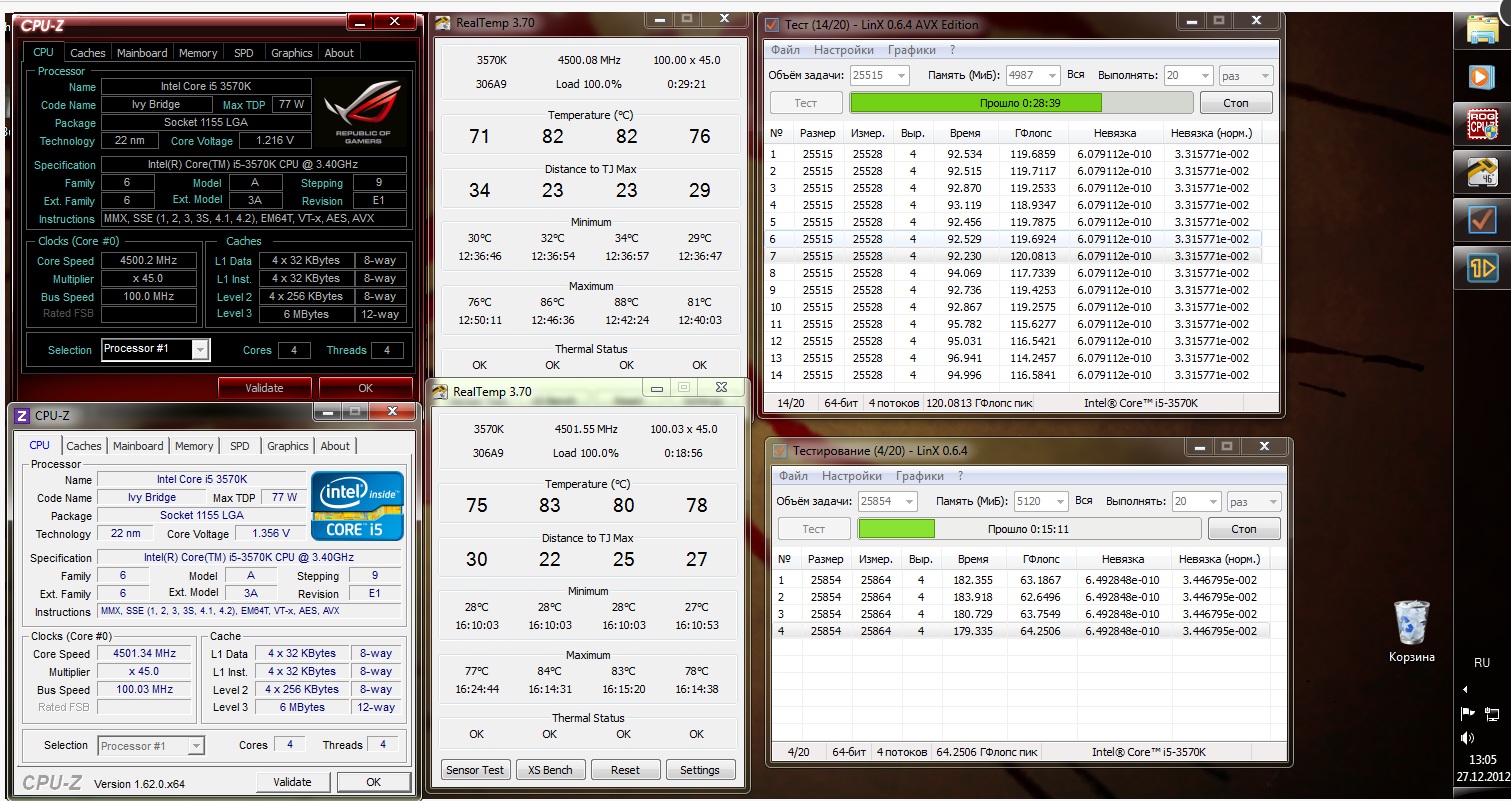The image size is (1511, 801).
Task: Click Reset button in RealTemp
Action: coord(625,770)
